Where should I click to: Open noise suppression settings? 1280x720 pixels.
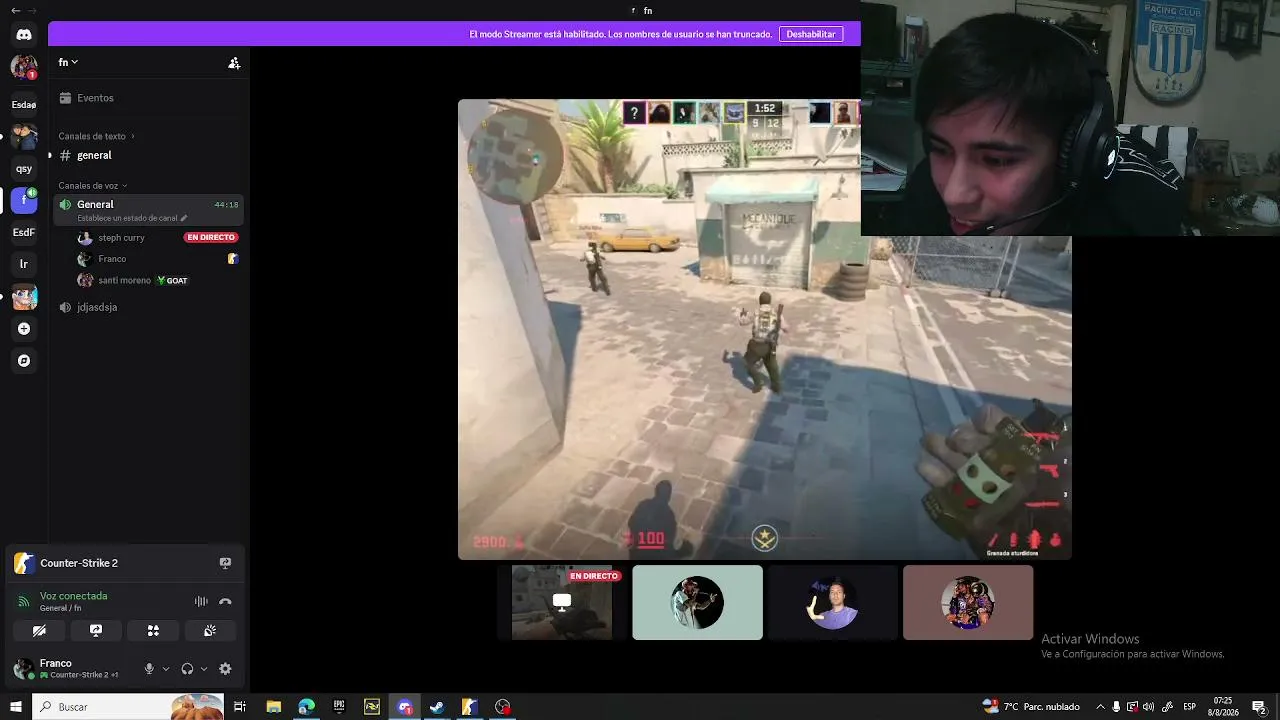[201, 601]
